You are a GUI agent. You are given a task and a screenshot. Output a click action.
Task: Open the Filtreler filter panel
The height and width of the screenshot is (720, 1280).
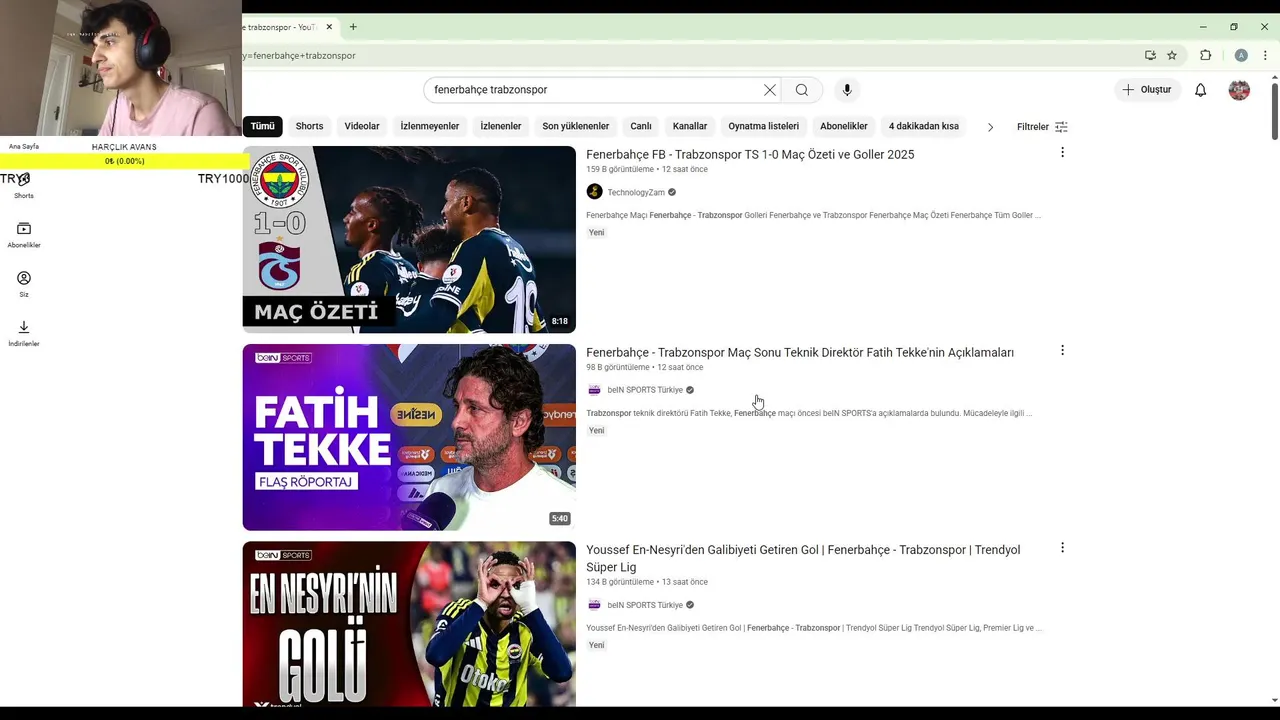point(1042,127)
